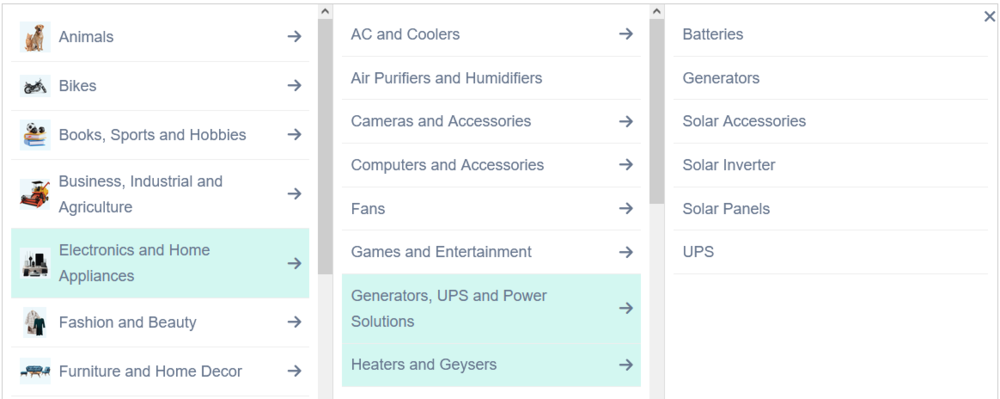Pick the Heaters and Geysers label

(x=423, y=365)
